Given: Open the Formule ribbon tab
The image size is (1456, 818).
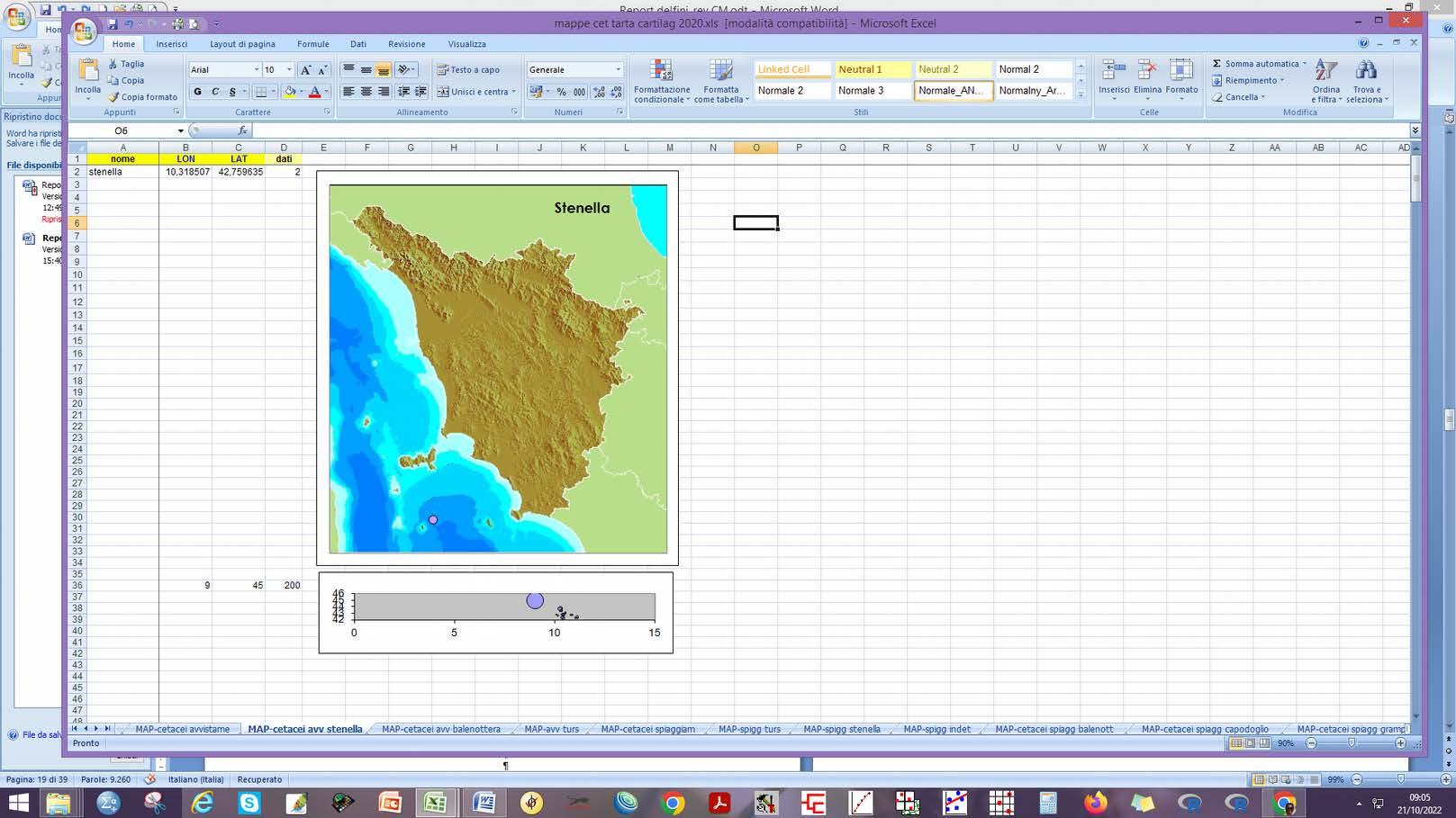Looking at the screenshot, I should (313, 44).
